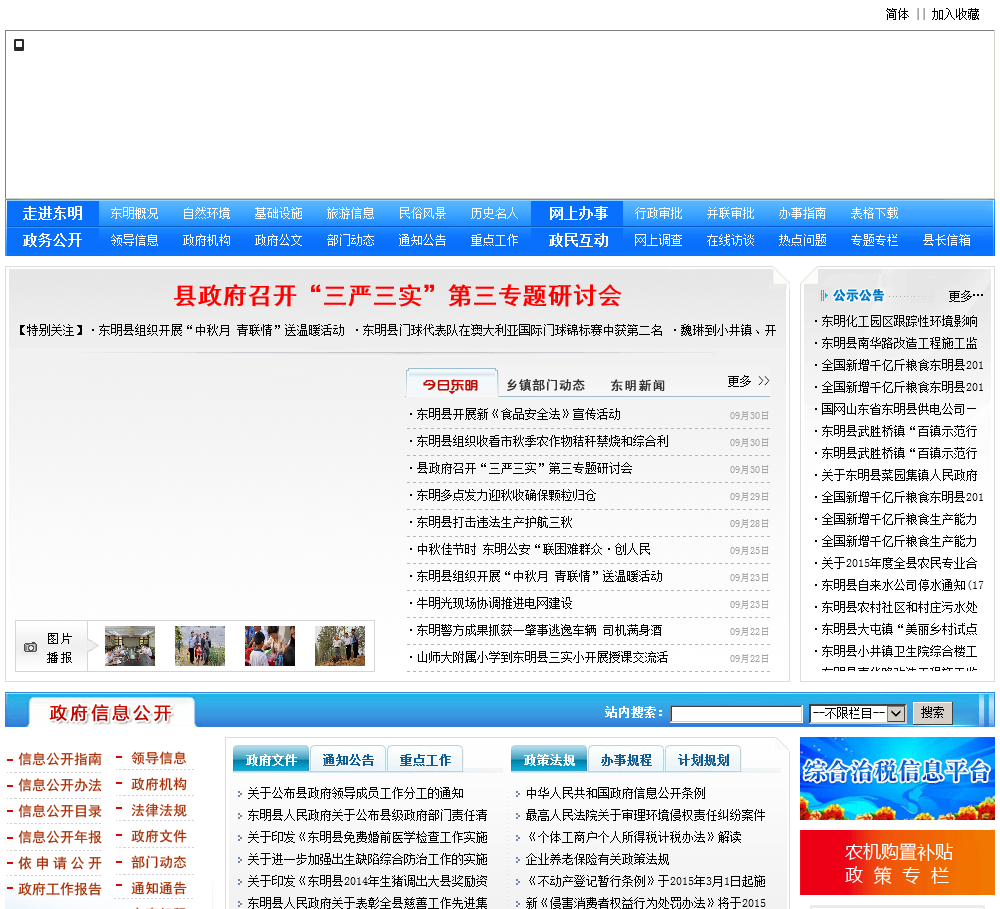Go to 表格下载 in navigation bar
1000x909 pixels.
874,213
